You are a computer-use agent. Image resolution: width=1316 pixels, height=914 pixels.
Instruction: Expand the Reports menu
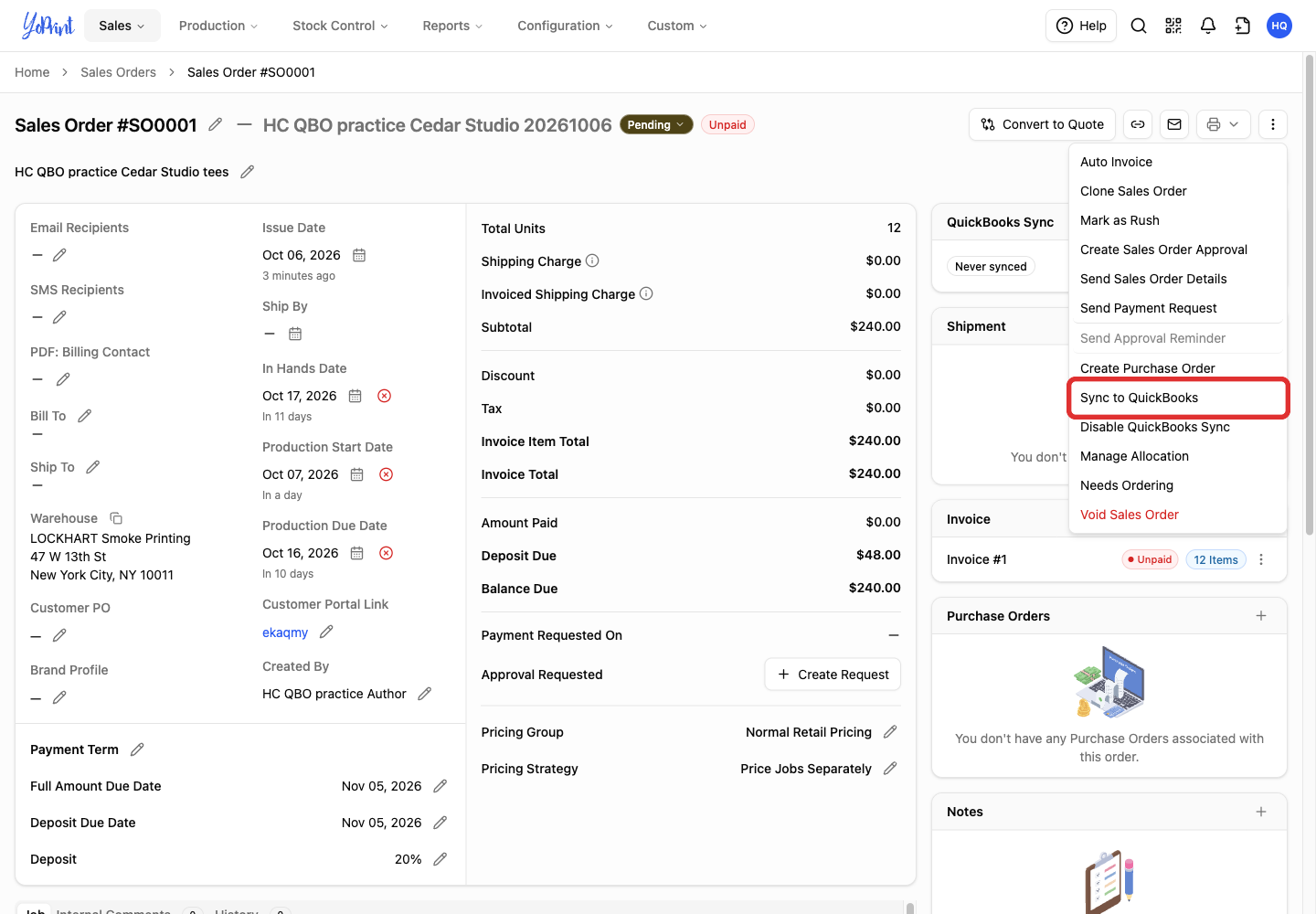pos(452,26)
